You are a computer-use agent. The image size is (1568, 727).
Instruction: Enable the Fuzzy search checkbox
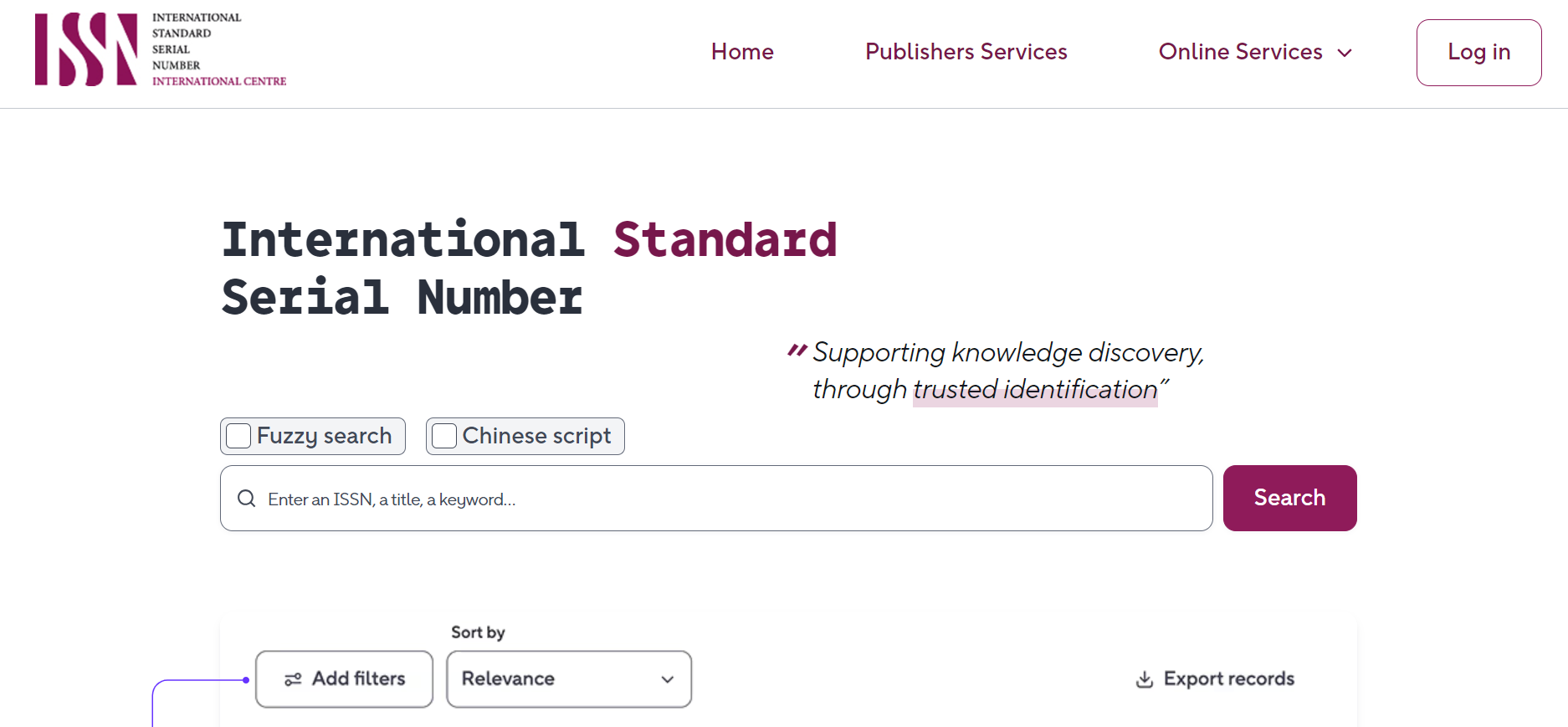pos(238,436)
